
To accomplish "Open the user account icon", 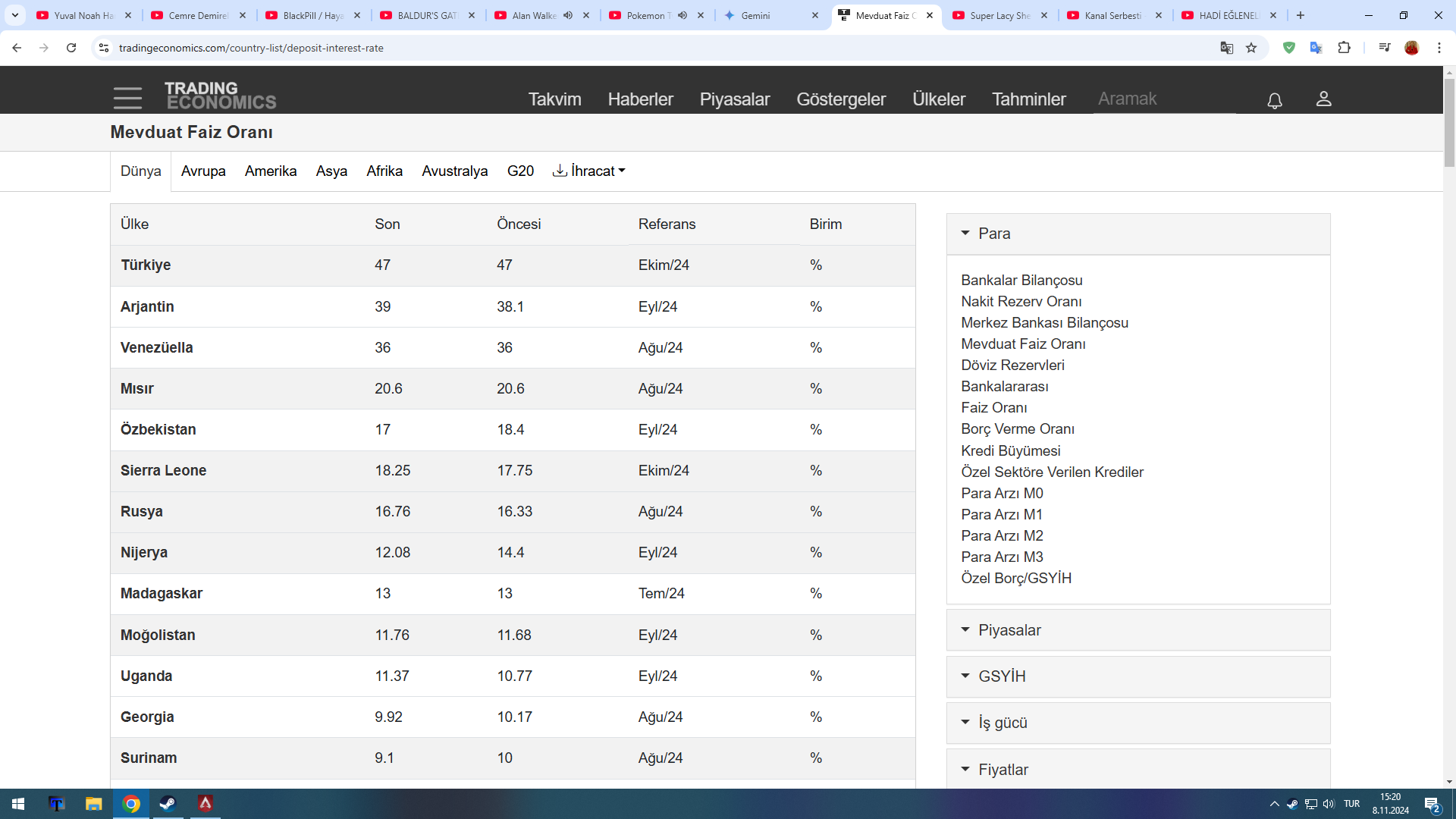I will click(x=1323, y=99).
